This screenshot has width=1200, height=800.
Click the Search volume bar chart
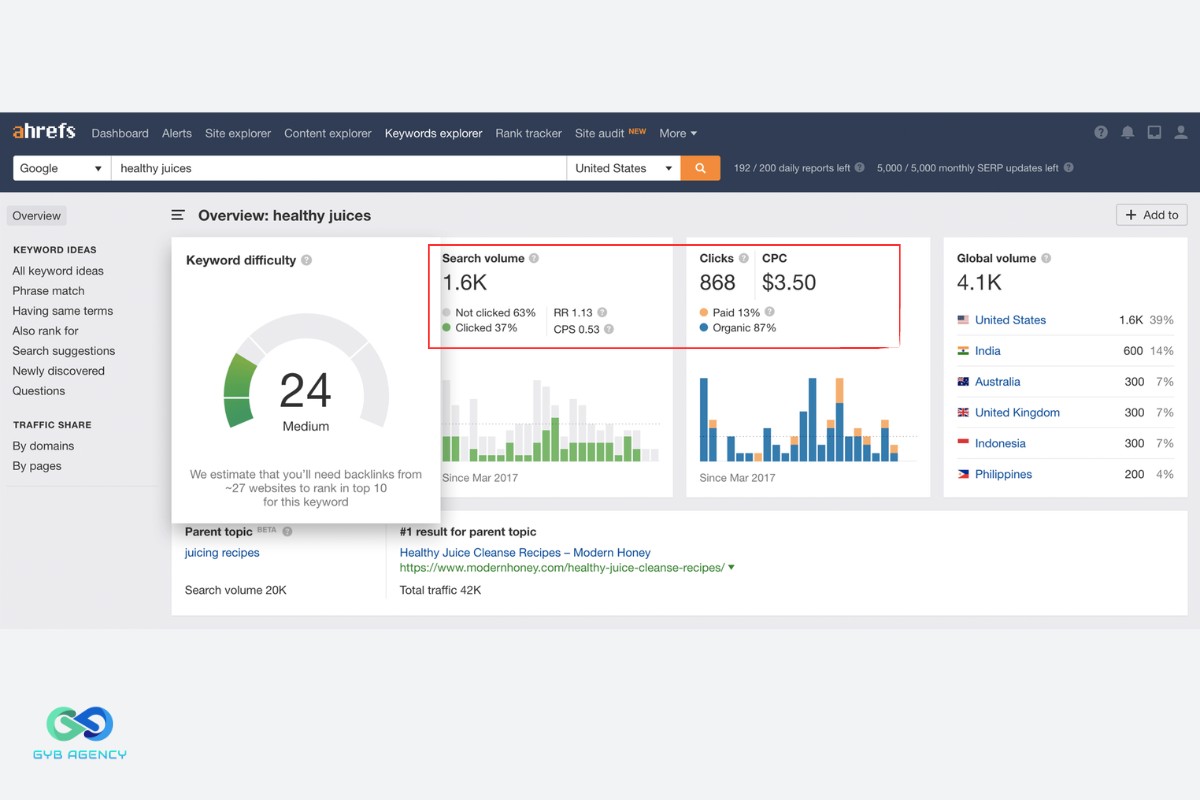[550, 420]
